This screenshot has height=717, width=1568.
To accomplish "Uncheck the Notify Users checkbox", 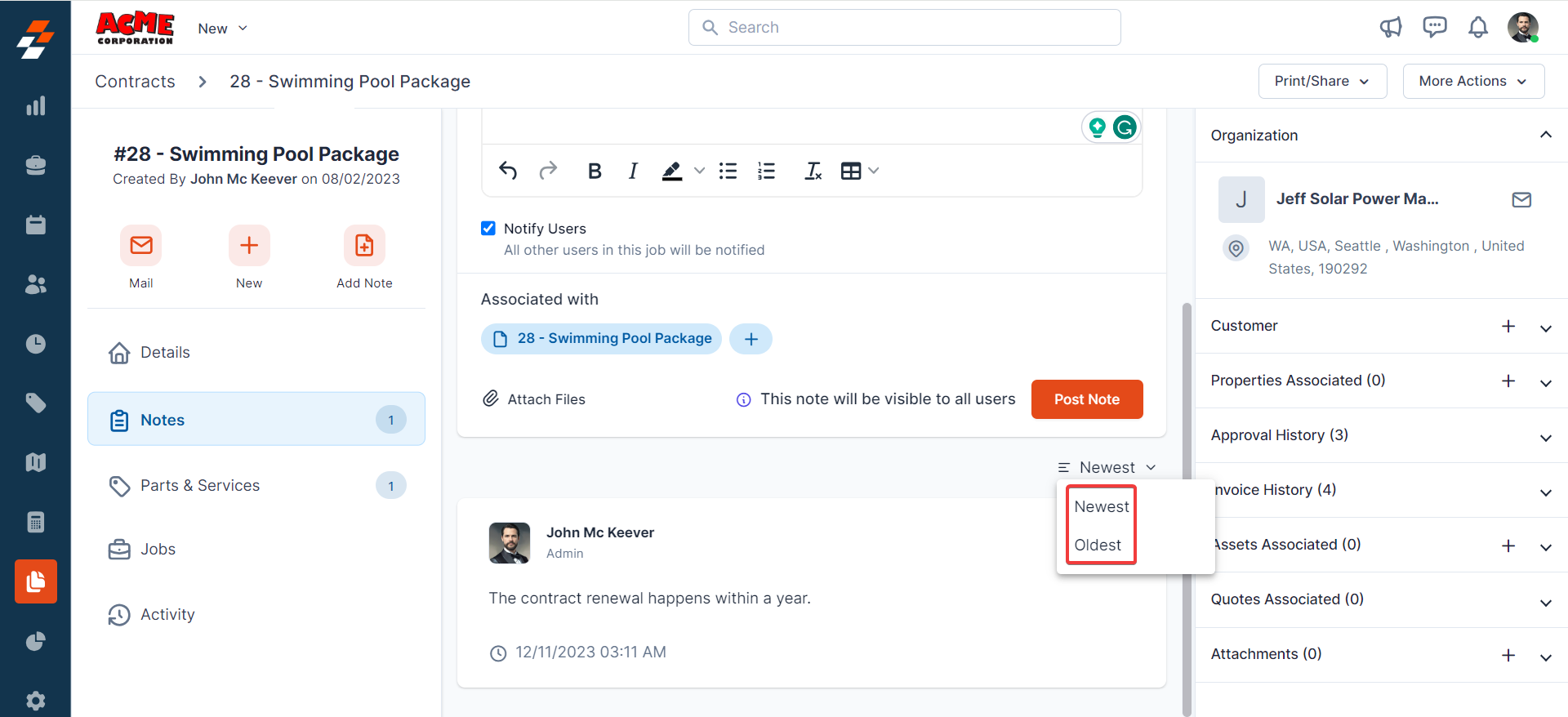I will [x=488, y=229].
